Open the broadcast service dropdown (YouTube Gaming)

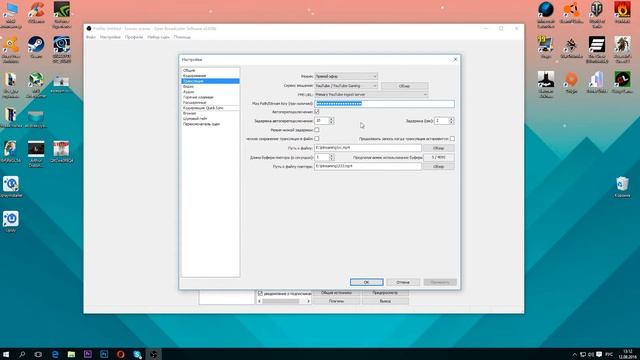click(x=346, y=86)
